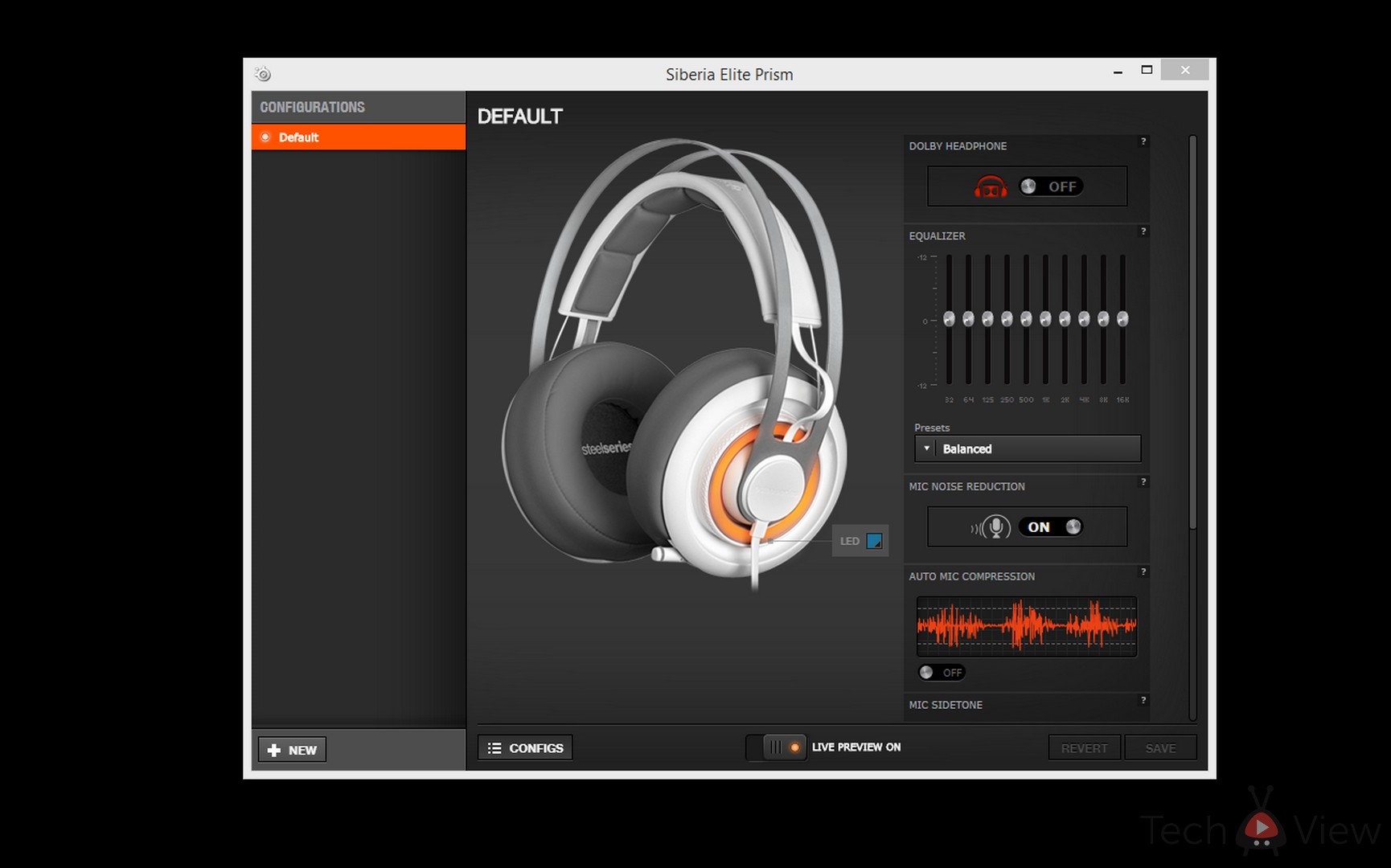Create a NEW configuration
Viewport: 1391px width, 868px height.
(292, 750)
